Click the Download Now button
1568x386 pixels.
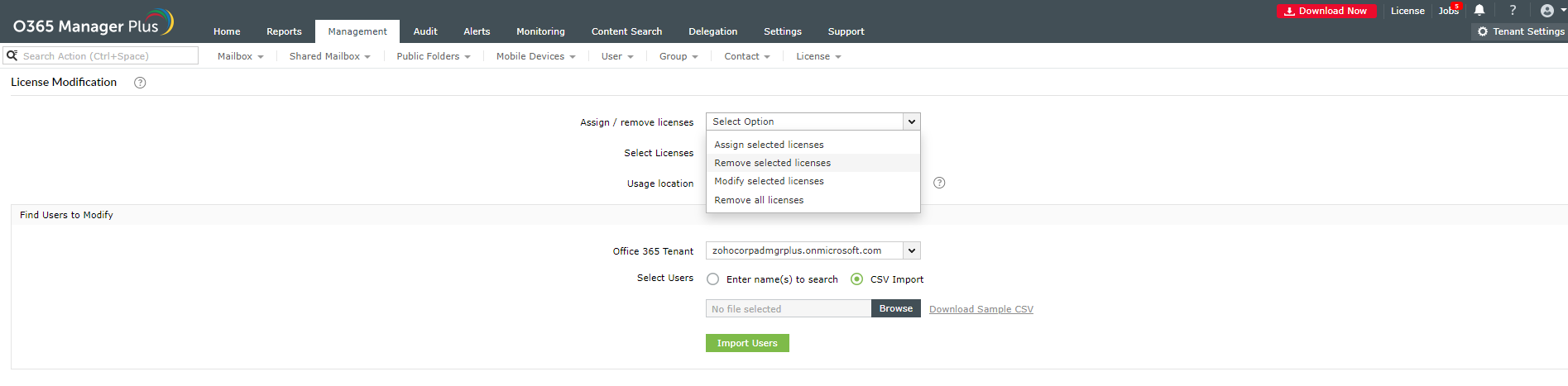coord(1326,11)
